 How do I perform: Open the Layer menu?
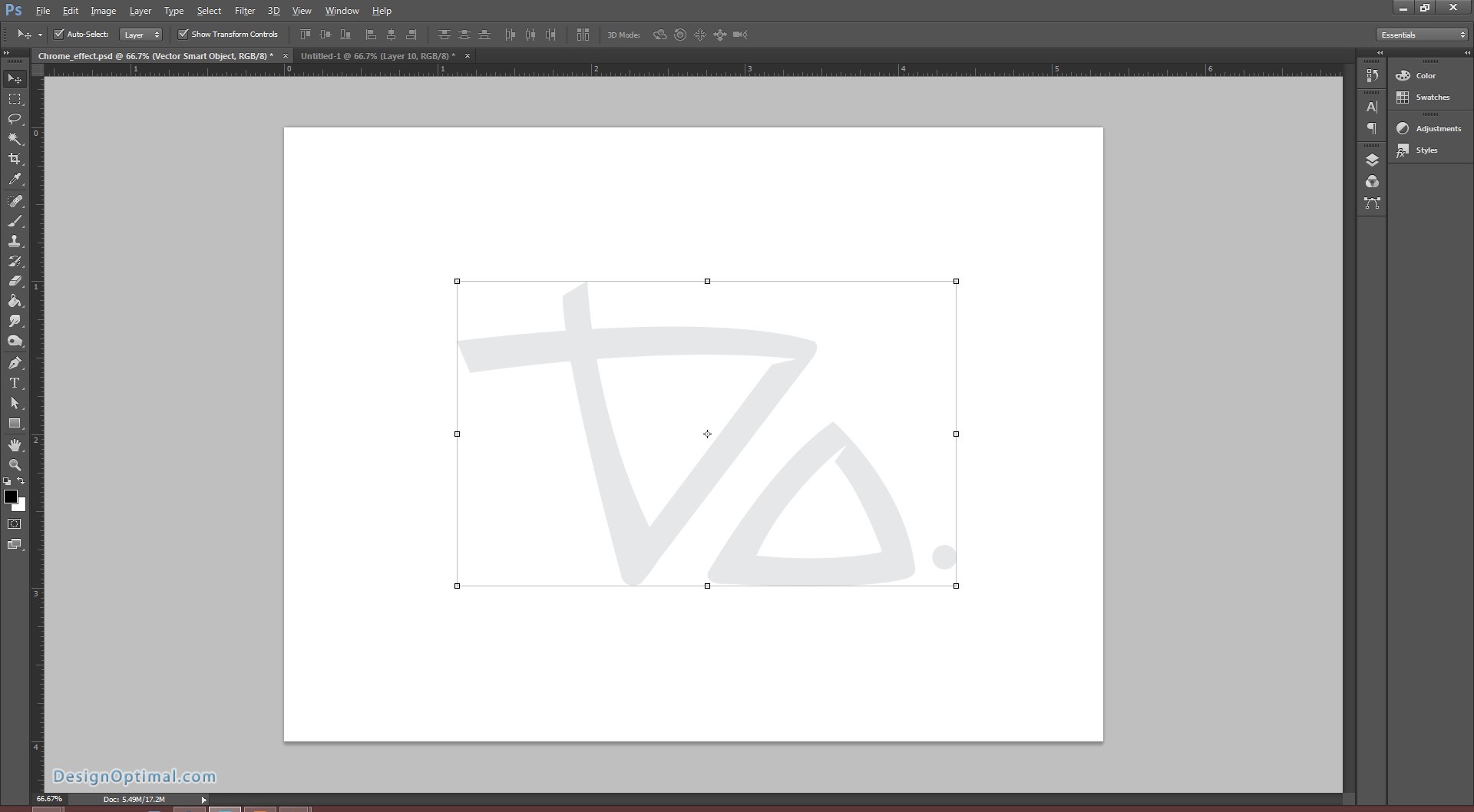140,11
